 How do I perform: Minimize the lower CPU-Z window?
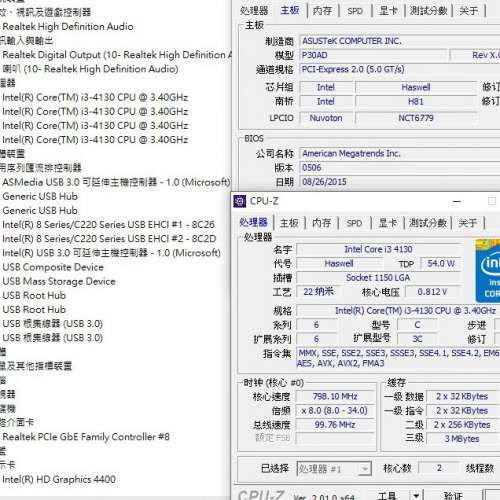pyautogui.click(x=457, y=201)
